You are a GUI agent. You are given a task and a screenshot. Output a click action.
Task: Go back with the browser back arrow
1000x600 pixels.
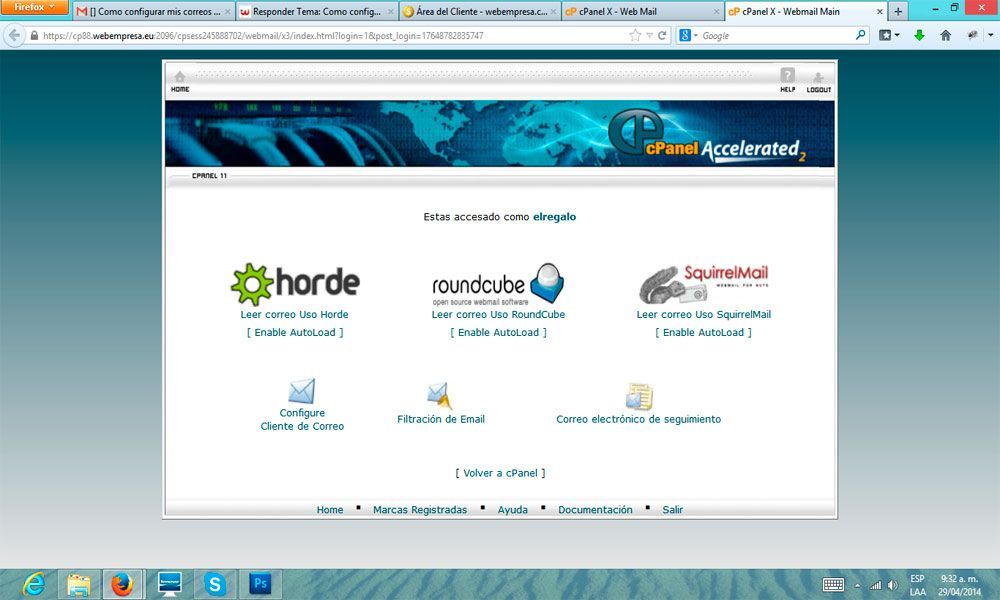(14, 36)
